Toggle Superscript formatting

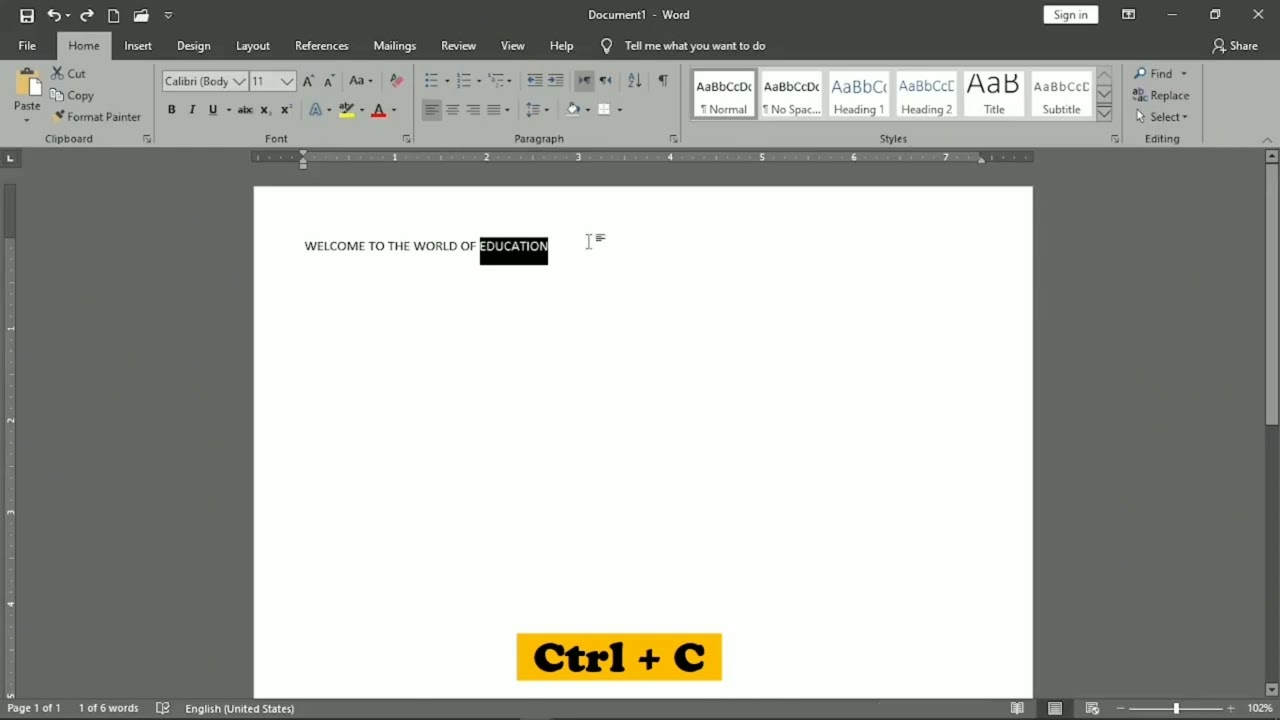pos(286,110)
